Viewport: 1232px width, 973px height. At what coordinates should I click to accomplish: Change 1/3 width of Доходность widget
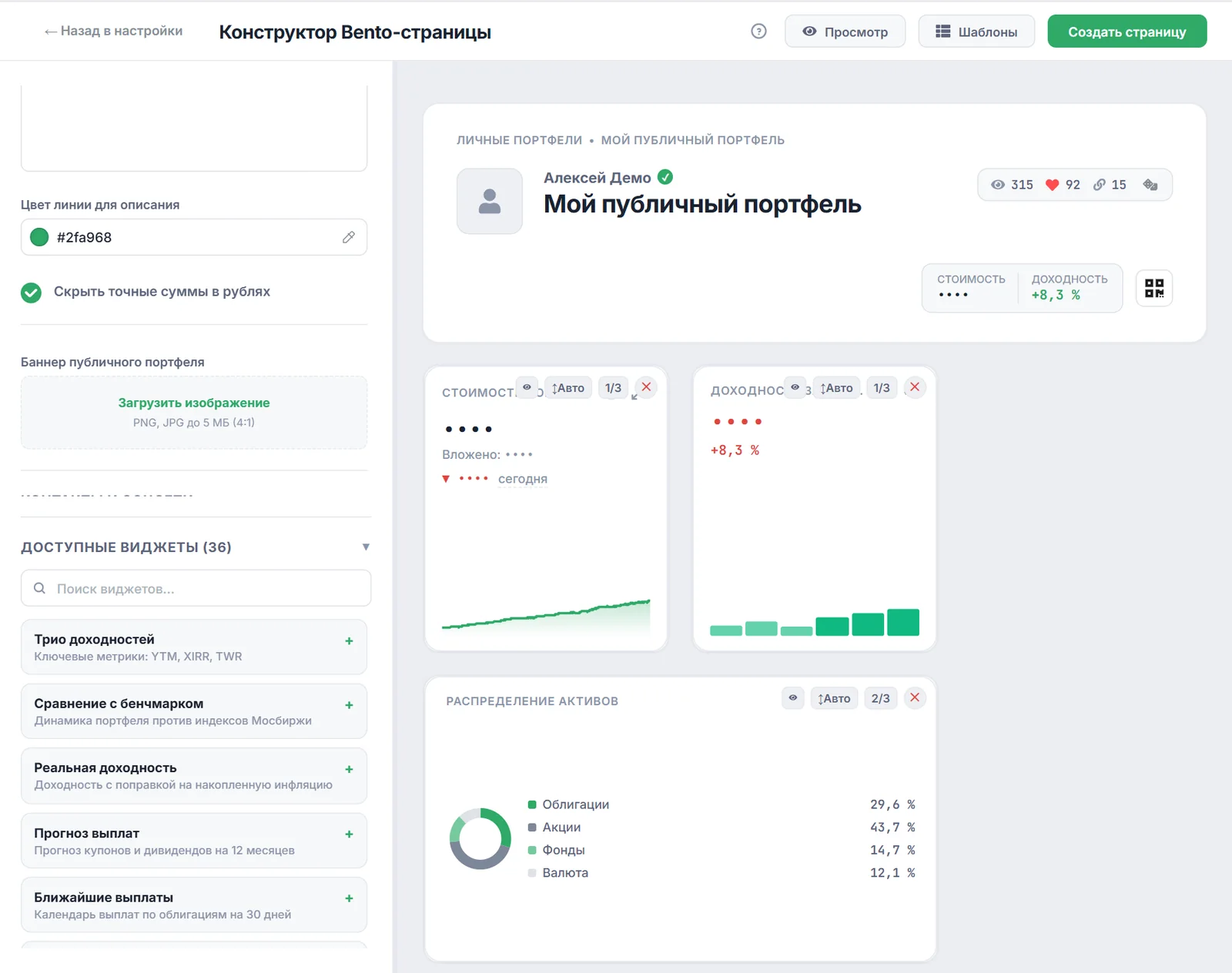pyautogui.click(x=882, y=388)
